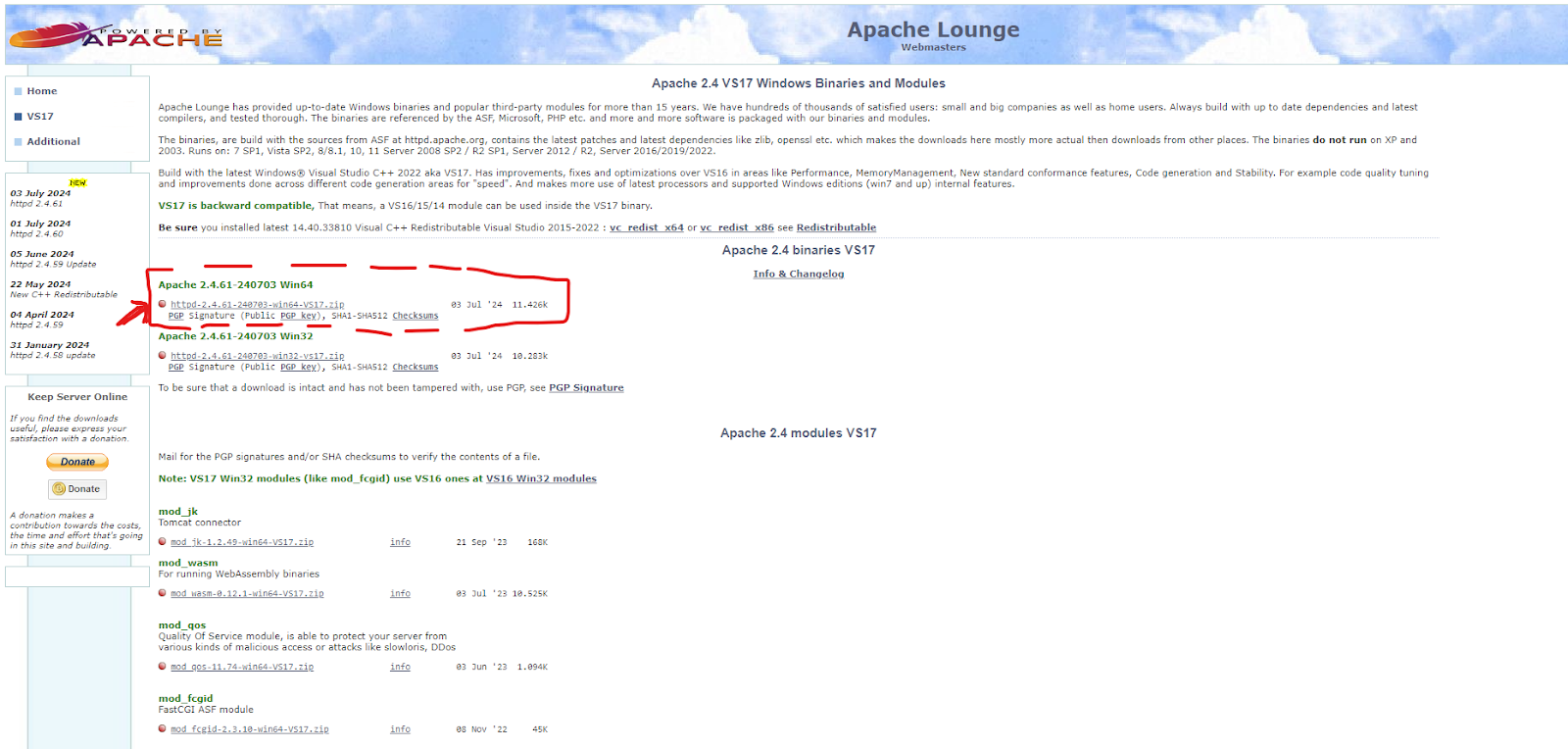Click 22 May 2024 New C++ Redistributable entry
1568x749 pixels.
tap(64, 289)
